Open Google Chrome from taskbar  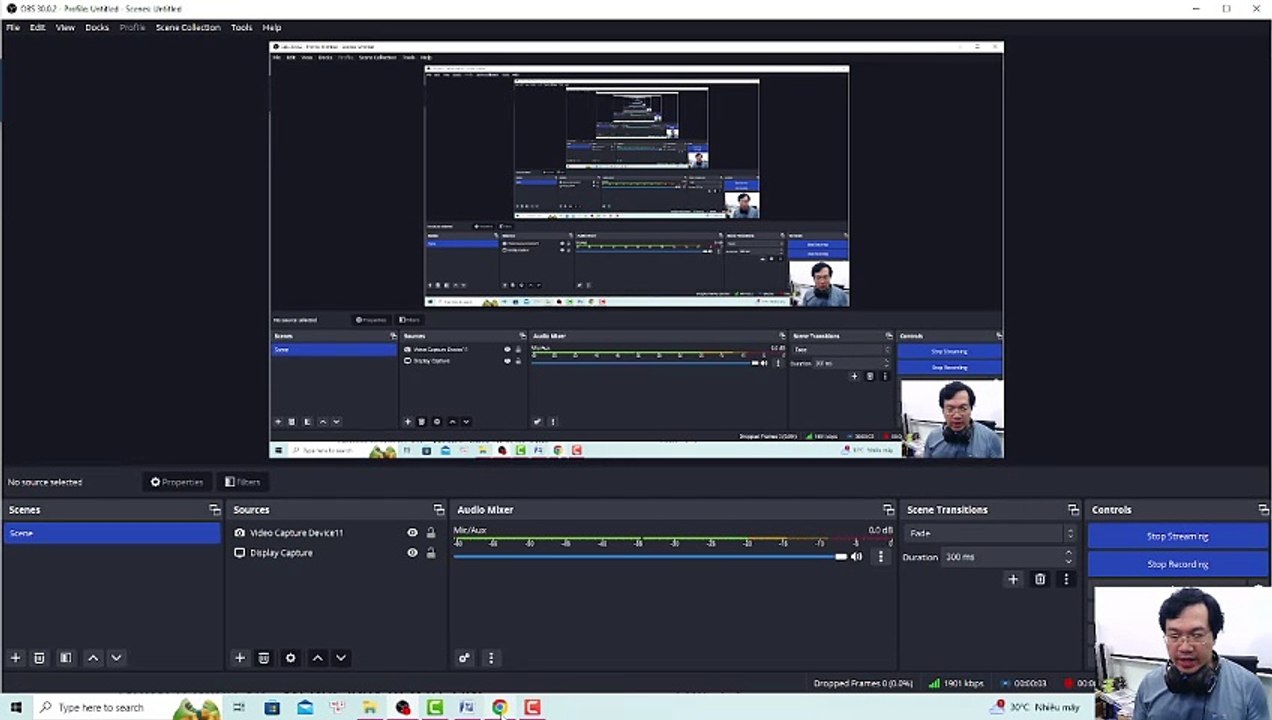(x=499, y=707)
